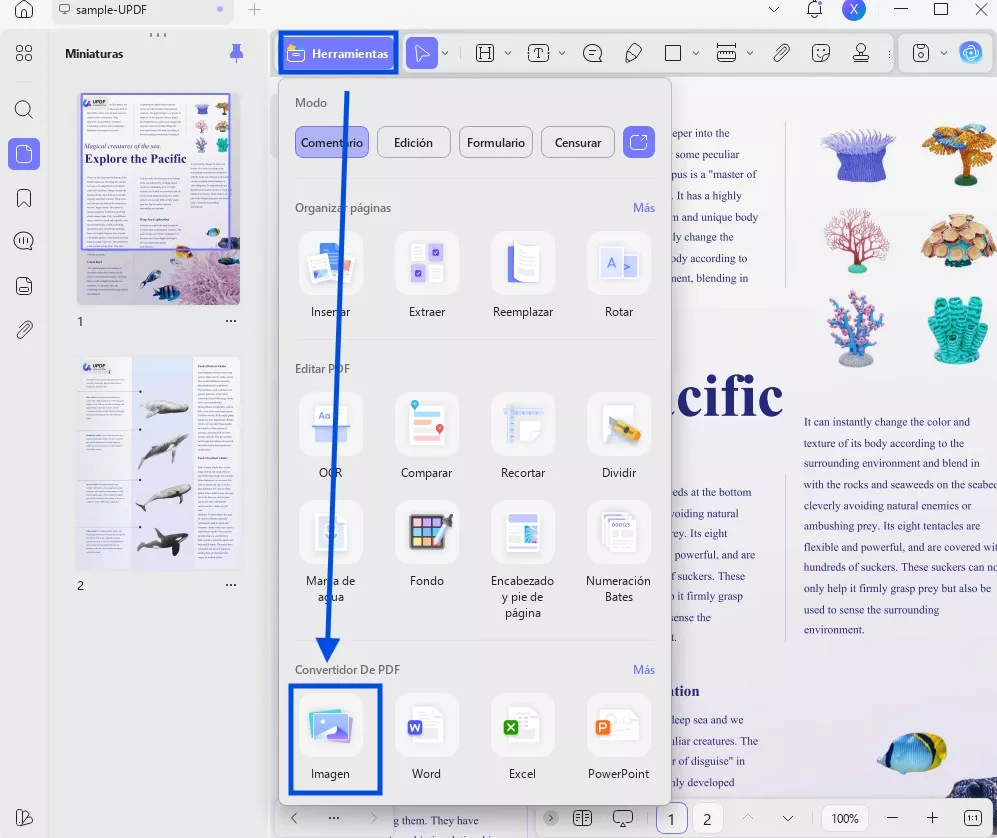Select the text box tool
This screenshot has height=838, width=997.
pyautogui.click(x=539, y=53)
